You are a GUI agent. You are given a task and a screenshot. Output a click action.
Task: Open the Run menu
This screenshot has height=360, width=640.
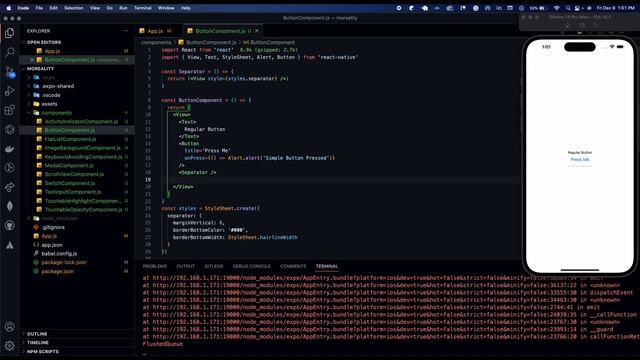123,8
